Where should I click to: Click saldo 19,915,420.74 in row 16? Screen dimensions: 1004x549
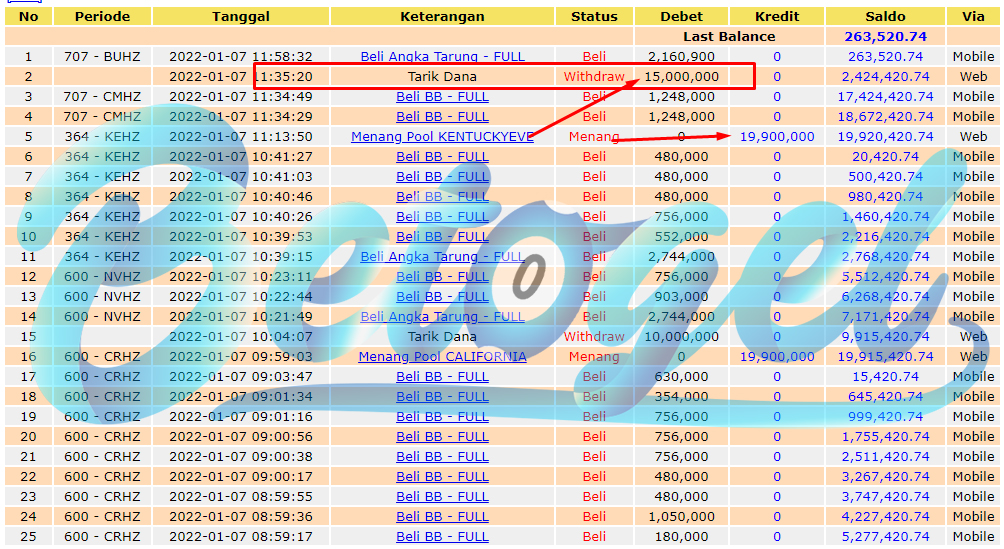886,356
